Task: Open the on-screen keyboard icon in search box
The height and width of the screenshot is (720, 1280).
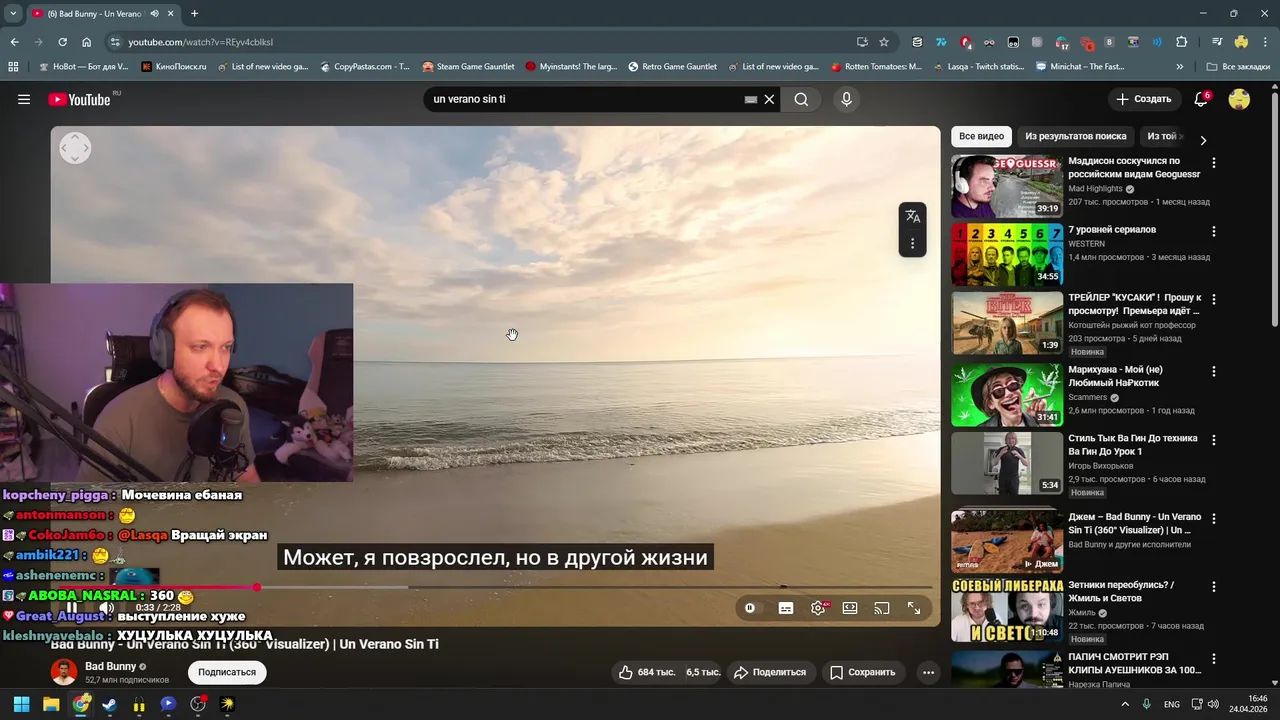Action: [x=751, y=99]
